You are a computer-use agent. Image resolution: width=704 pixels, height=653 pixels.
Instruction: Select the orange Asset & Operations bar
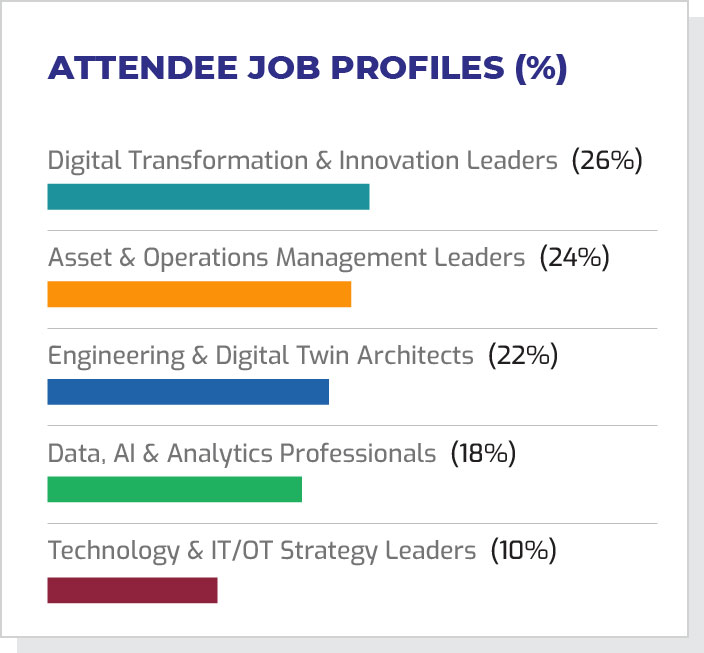199,294
